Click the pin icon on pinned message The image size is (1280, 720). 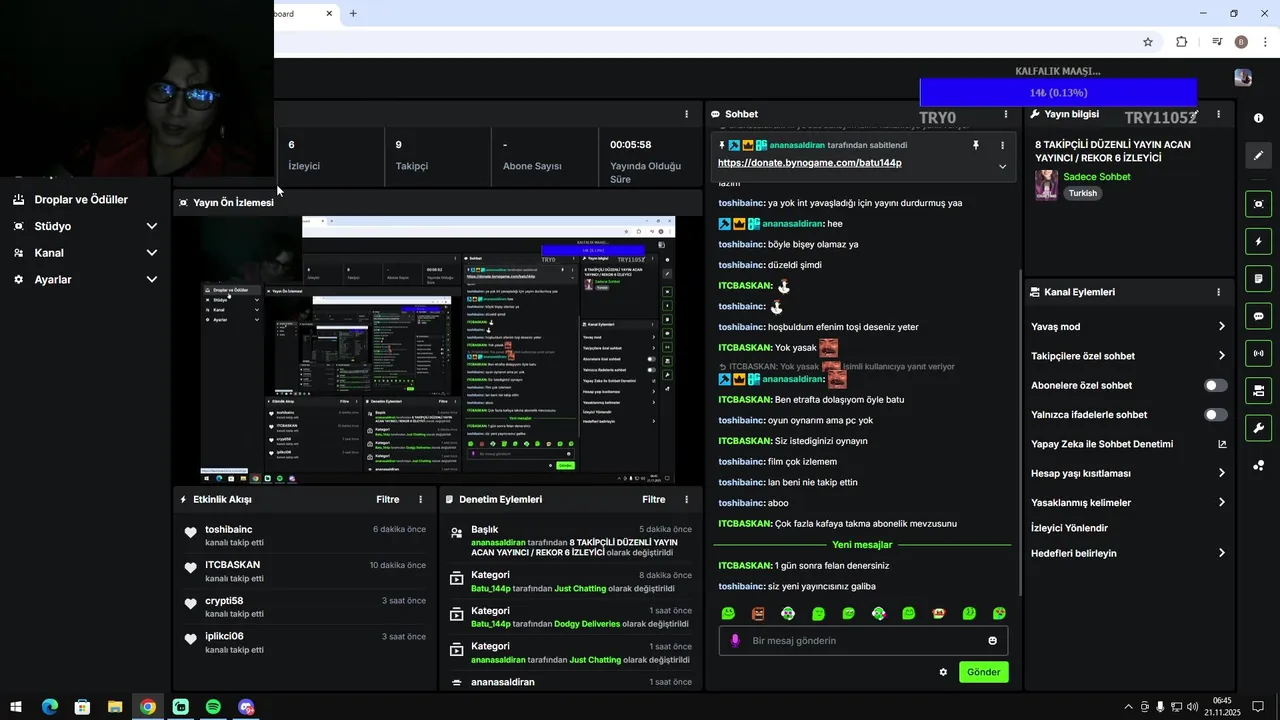coord(976,145)
